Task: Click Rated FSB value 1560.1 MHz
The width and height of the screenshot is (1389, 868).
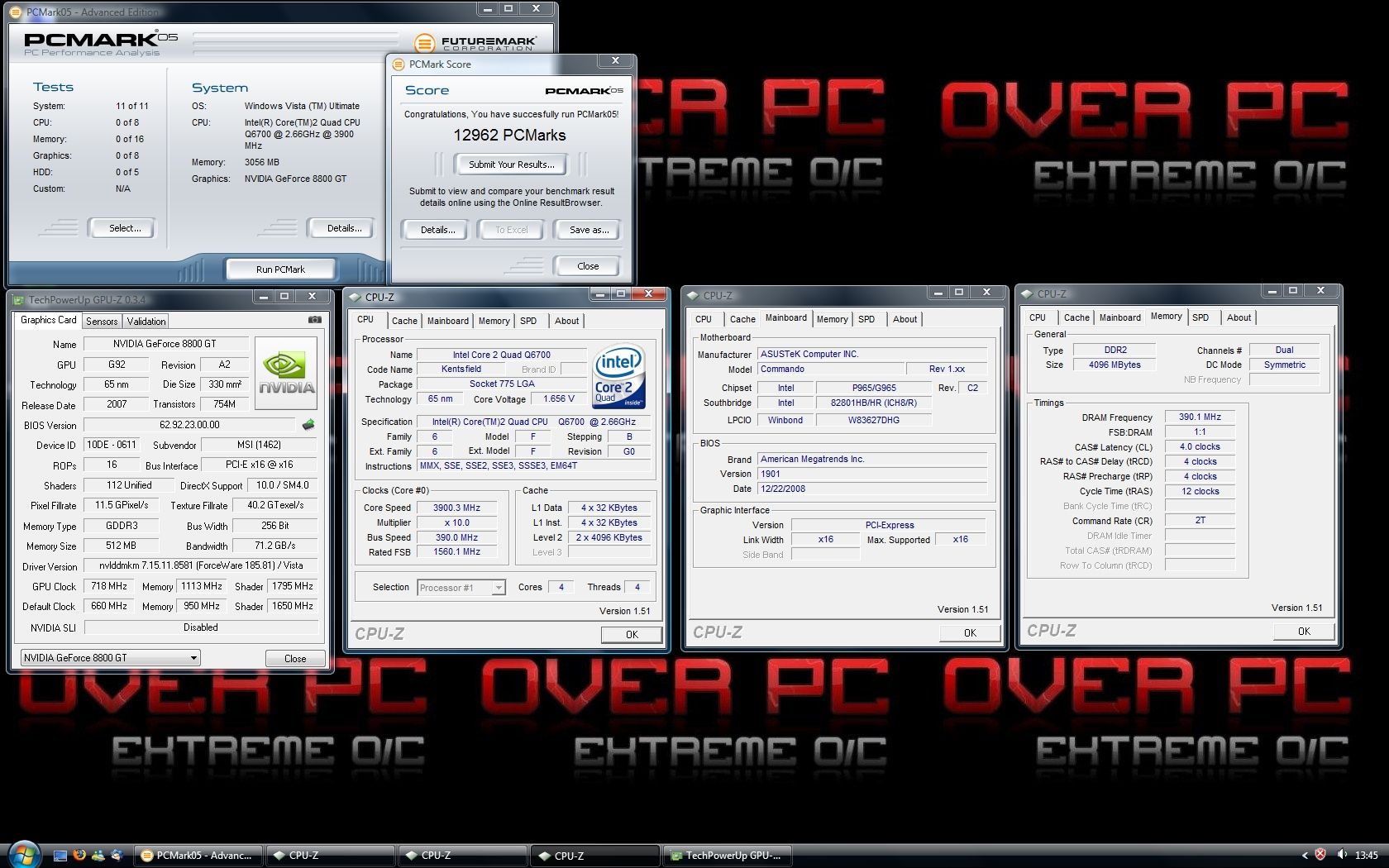Action: tap(457, 552)
